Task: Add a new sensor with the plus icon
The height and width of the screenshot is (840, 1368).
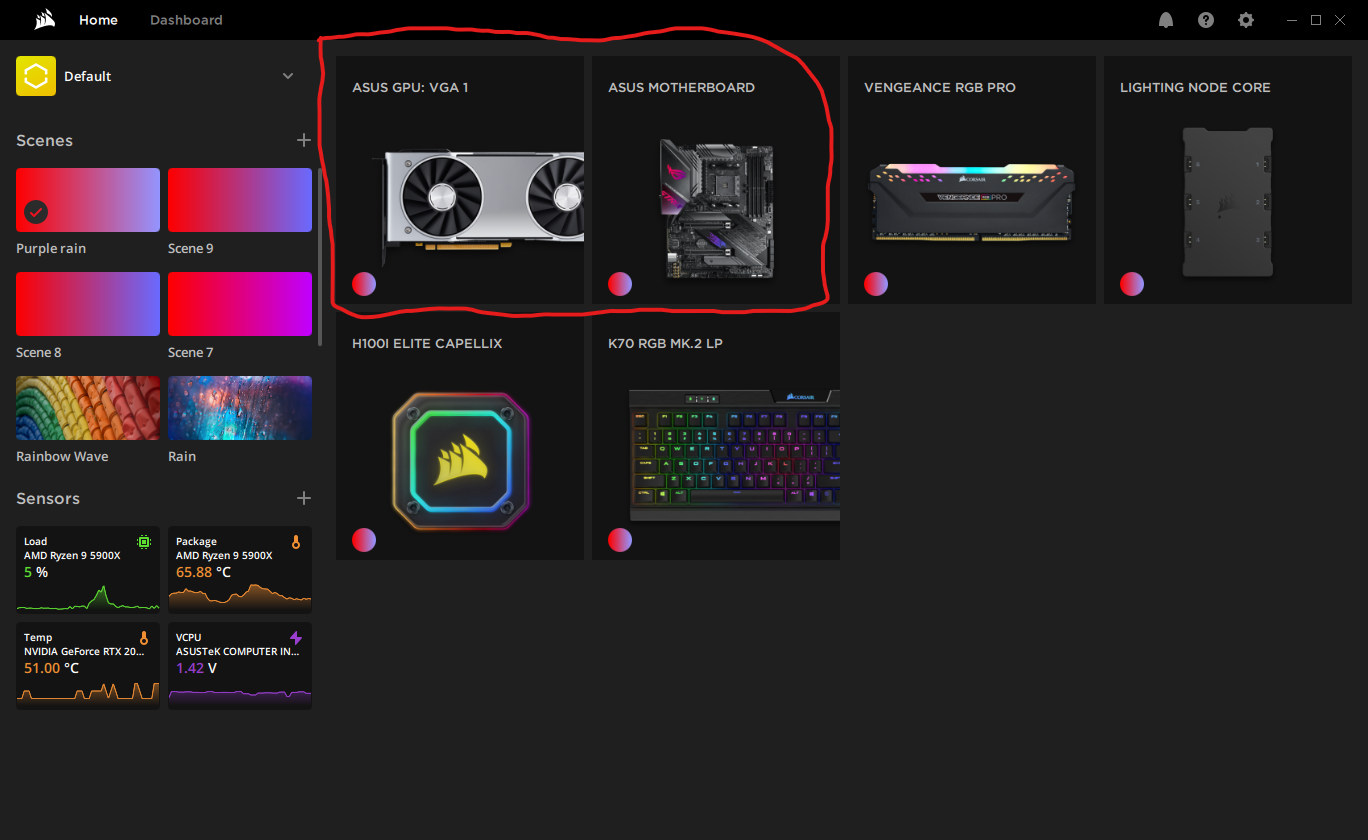Action: (304, 498)
